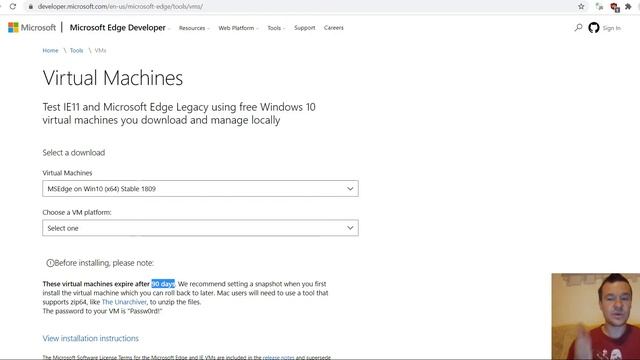
Task: Click the VMs breadcrumb text
Action: pos(100,51)
